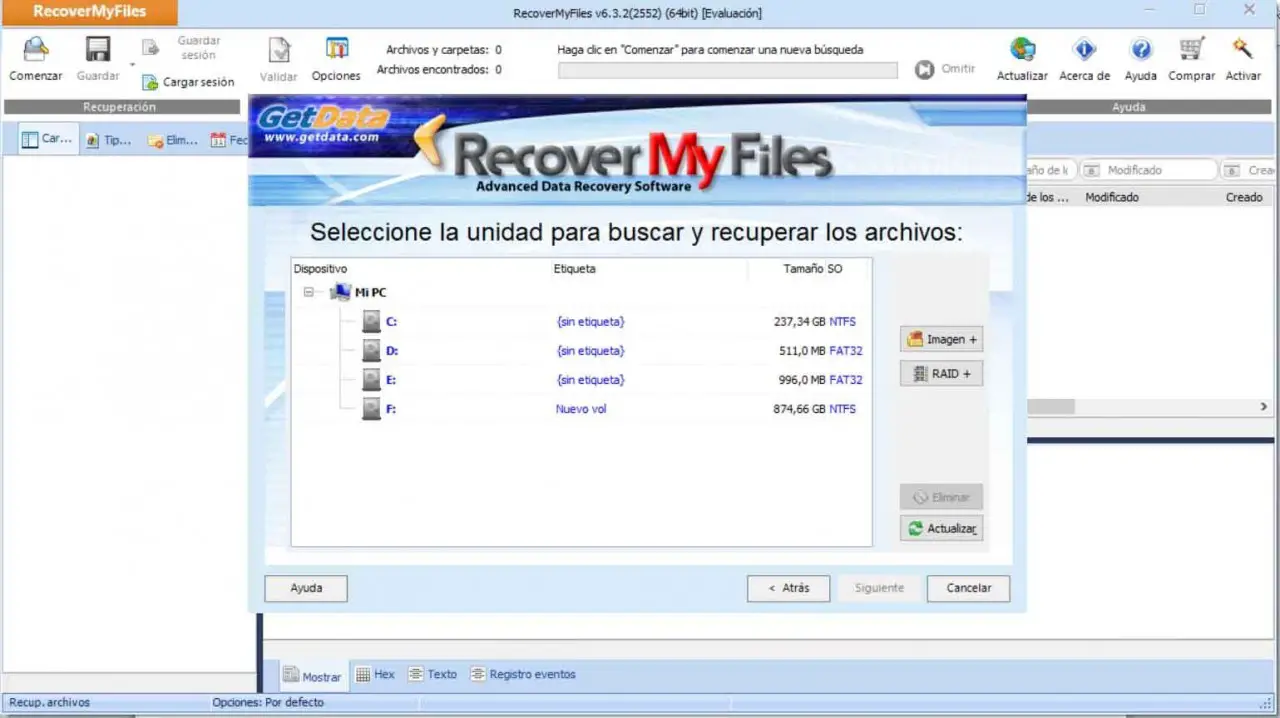Image resolution: width=1280 pixels, height=718 pixels.
Task: Click the RAID + button
Action: 941,373
